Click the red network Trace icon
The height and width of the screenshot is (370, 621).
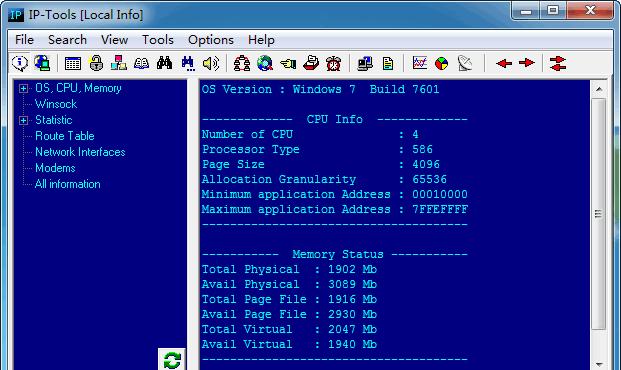[242, 63]
